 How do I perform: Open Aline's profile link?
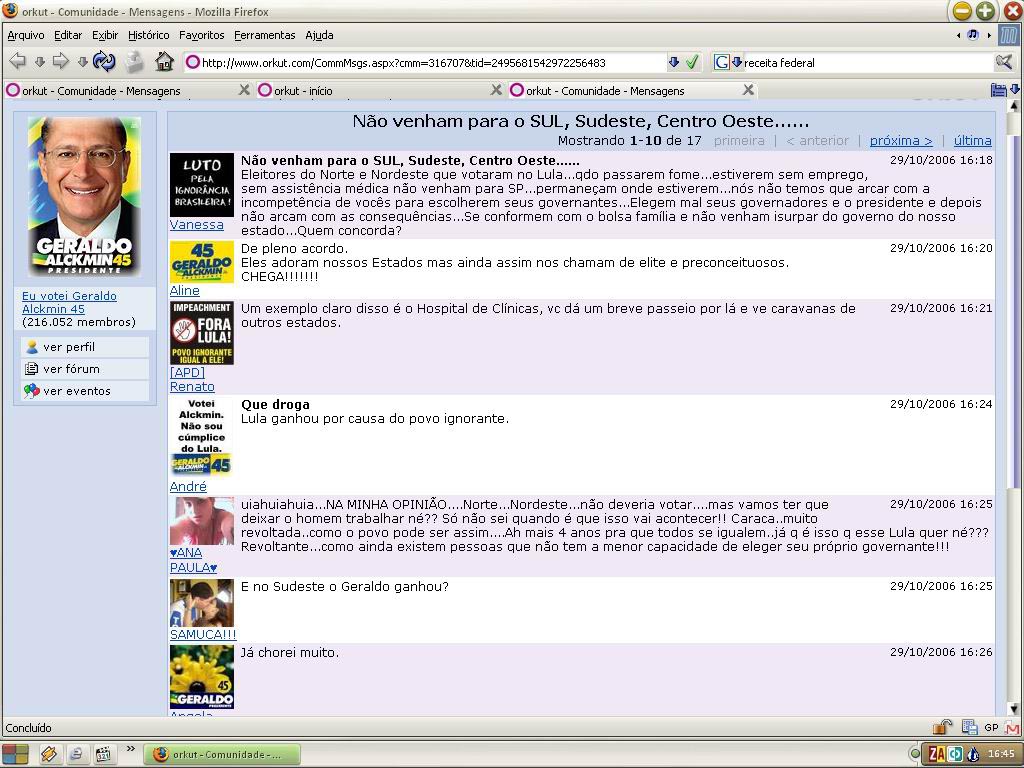185,291
